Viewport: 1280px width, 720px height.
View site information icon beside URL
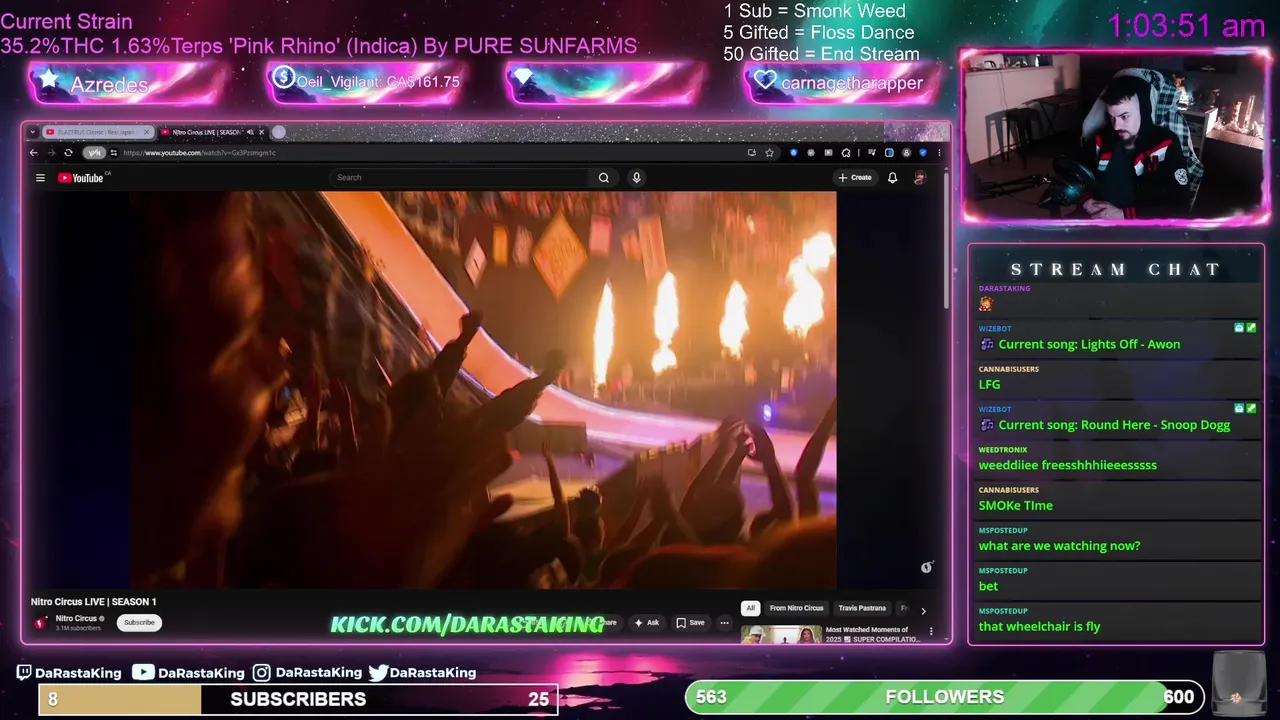pos(113,153)
